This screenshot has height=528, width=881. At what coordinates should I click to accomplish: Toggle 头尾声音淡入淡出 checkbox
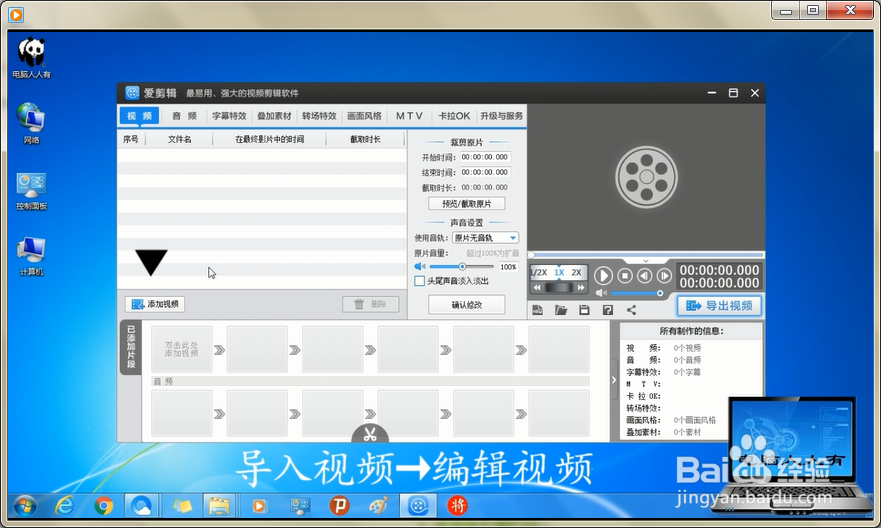coord(419,281)
